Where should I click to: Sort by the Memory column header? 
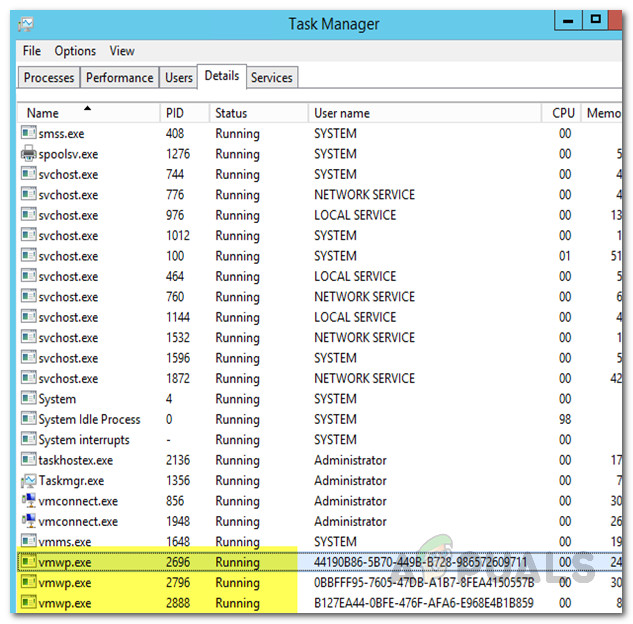[x=602, y=113]
